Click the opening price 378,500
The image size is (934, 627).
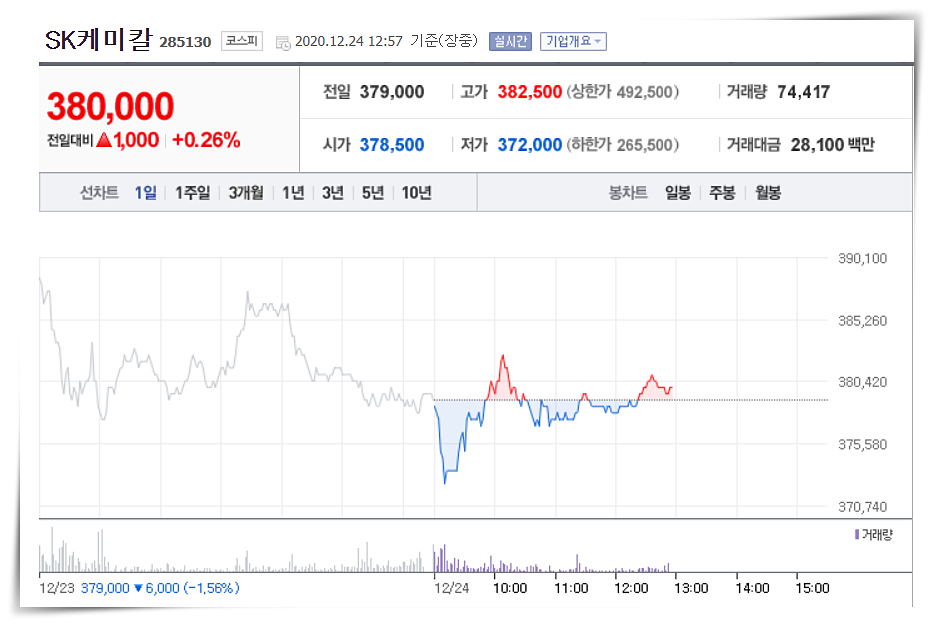pyautogui.click(x=392, y=145)
